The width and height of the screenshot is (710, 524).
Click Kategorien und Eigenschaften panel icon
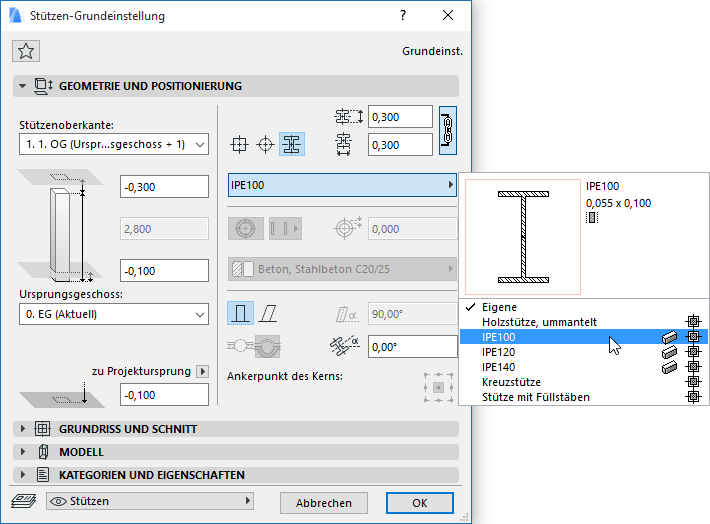pos(43,475)
